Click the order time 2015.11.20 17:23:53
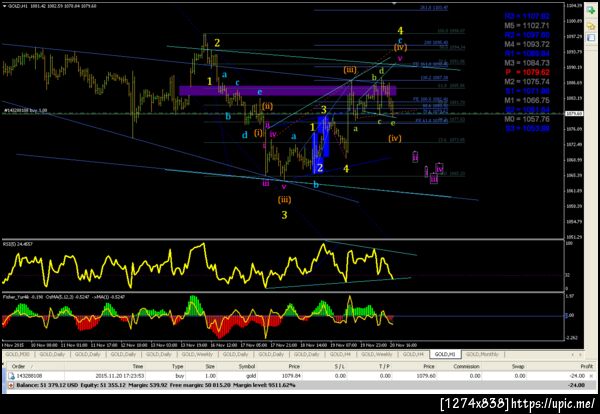Viewport: 600px width, 414px height. pyautogui.click(x=120, y=376)
